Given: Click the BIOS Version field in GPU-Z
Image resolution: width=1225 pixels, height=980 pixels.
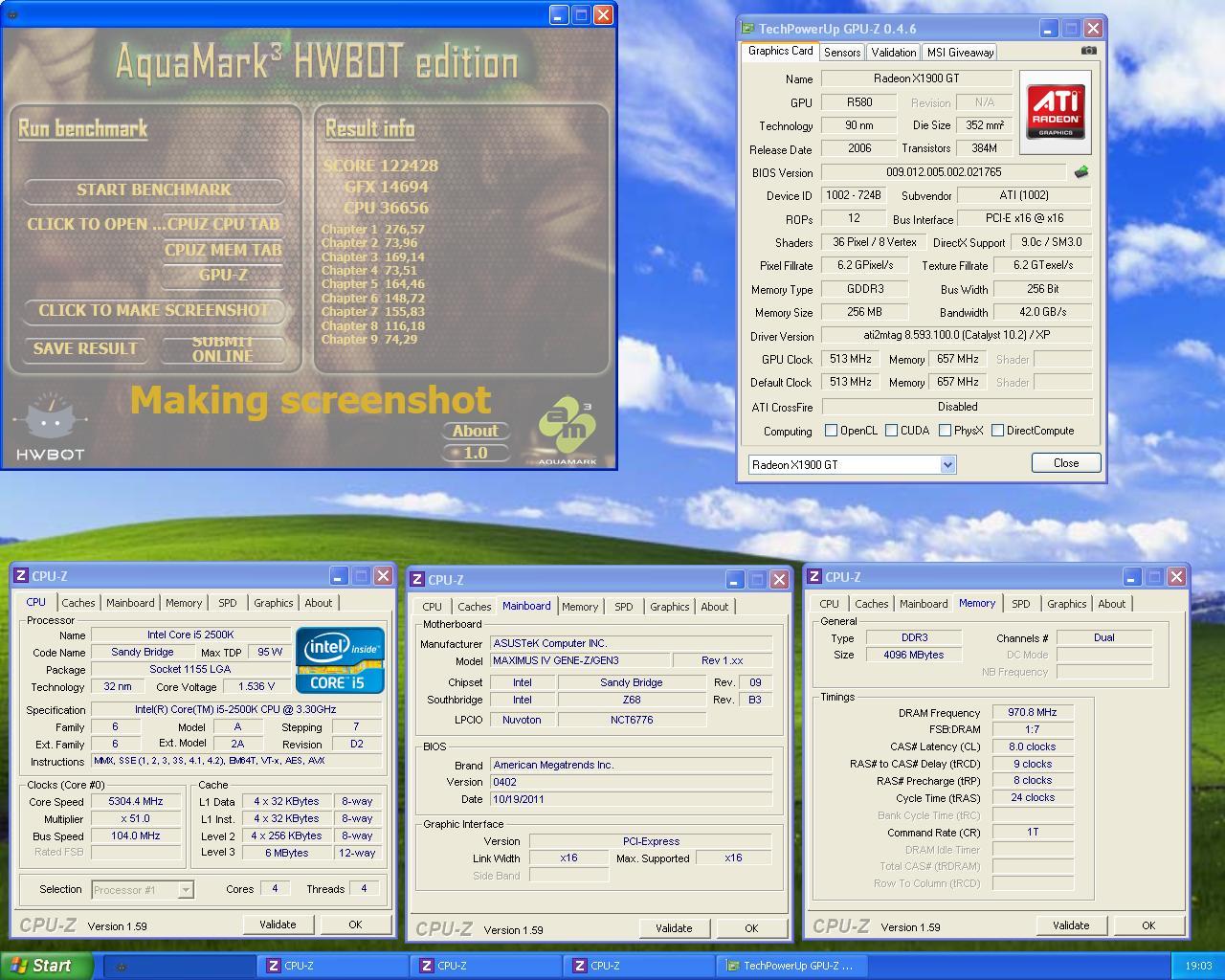Looking at the screenshot, I should point(944,172).
